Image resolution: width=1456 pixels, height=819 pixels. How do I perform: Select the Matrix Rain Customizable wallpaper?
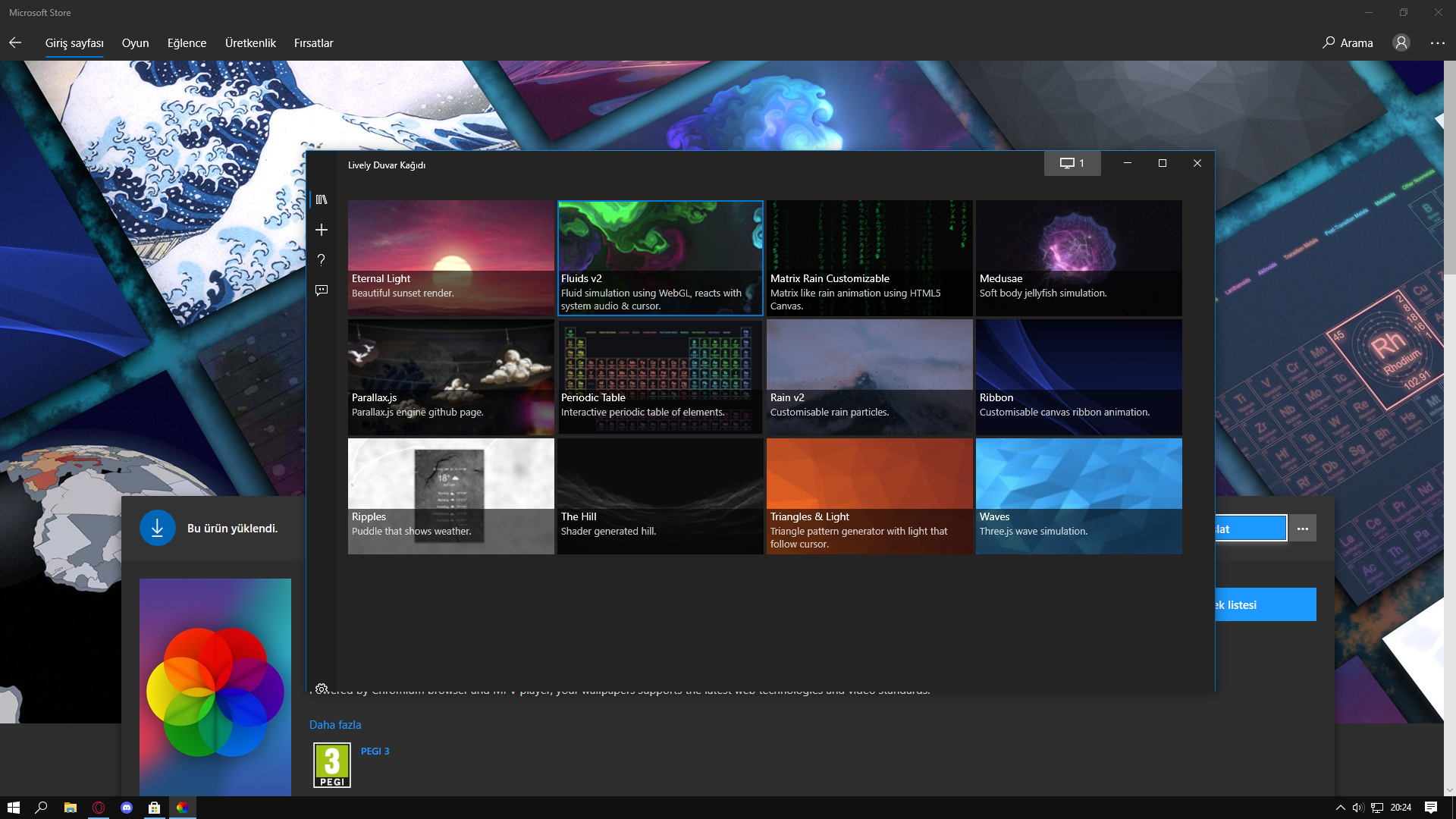click(870, 258)
